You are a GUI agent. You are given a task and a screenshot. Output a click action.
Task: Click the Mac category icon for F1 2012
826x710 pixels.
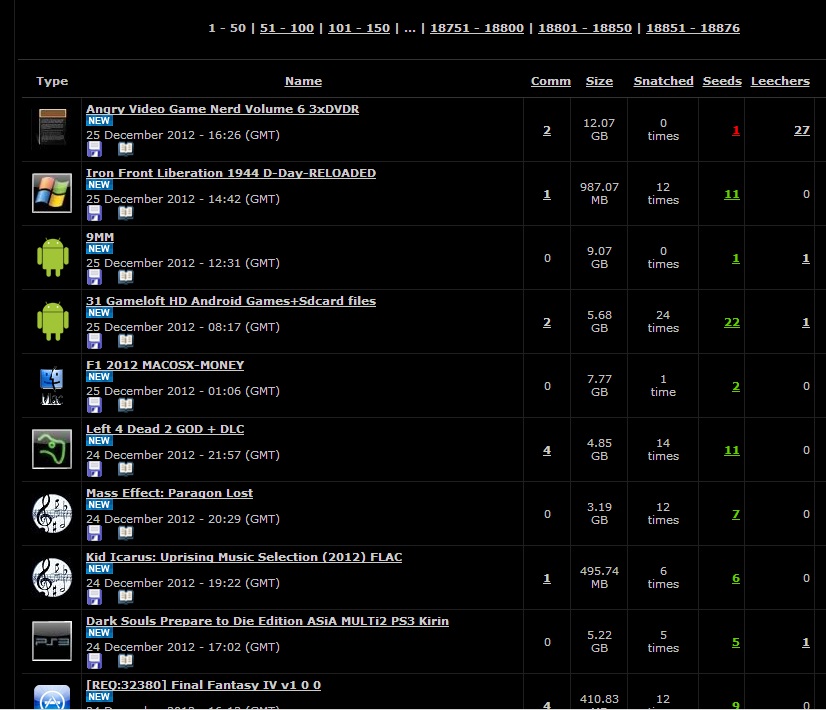click(x=52, y=386)
